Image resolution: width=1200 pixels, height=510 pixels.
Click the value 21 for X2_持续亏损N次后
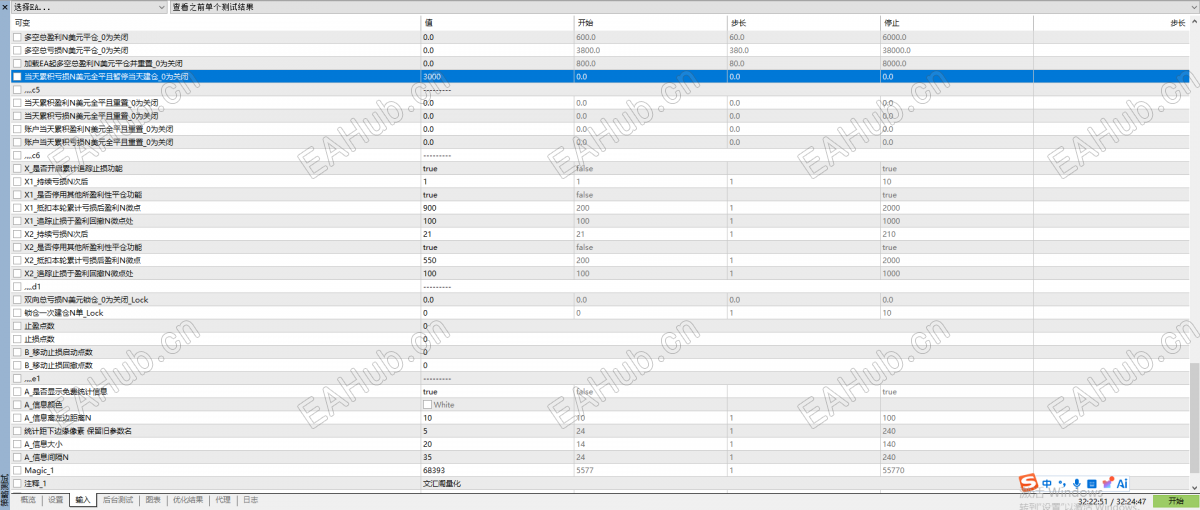click(427, 234)
